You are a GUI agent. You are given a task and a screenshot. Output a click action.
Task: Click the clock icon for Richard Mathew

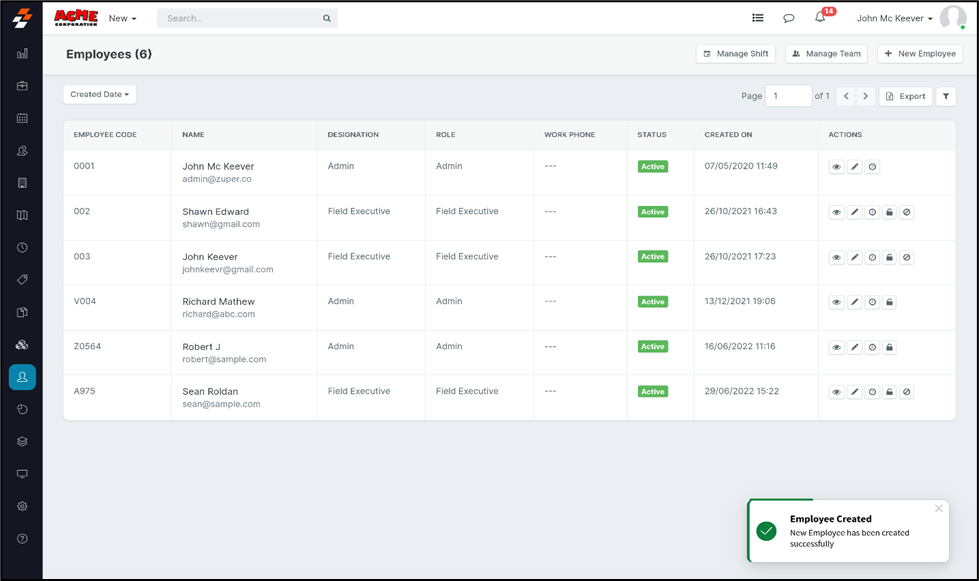tap(872, 302)
